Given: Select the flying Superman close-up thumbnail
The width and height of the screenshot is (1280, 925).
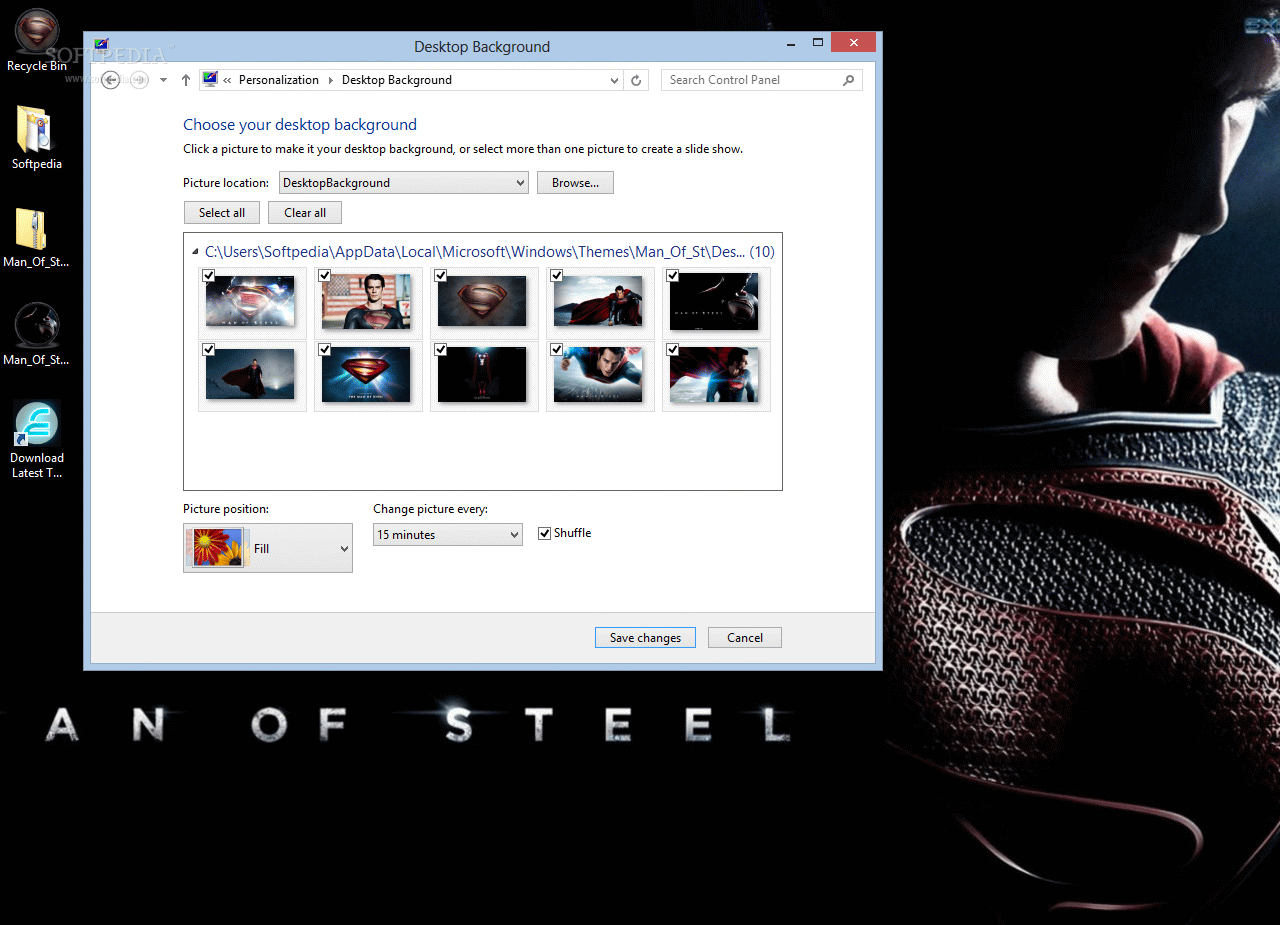Looking at the screenshot, I should click(598, 375).
